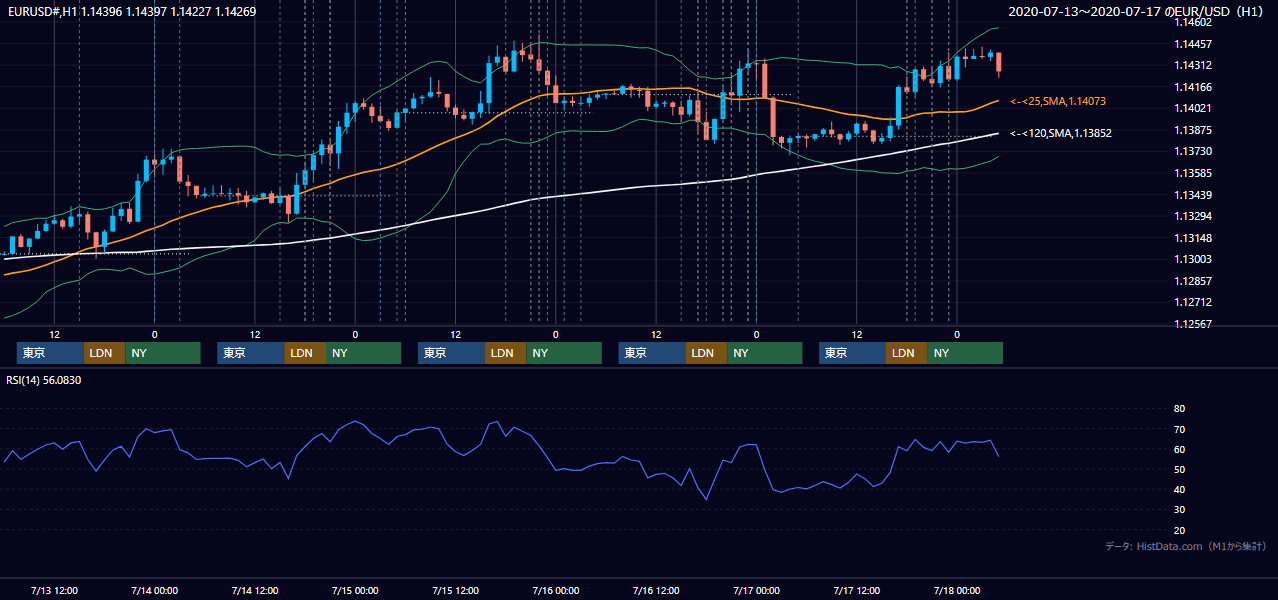
Task: Click time axis label 7/14 12:00
Action: [x=254, y=590]
